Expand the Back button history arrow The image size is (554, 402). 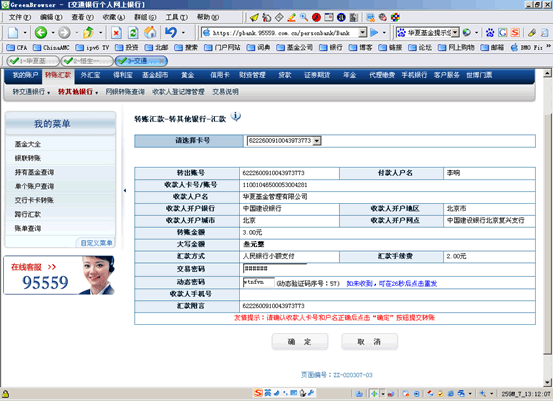(53, 33)
